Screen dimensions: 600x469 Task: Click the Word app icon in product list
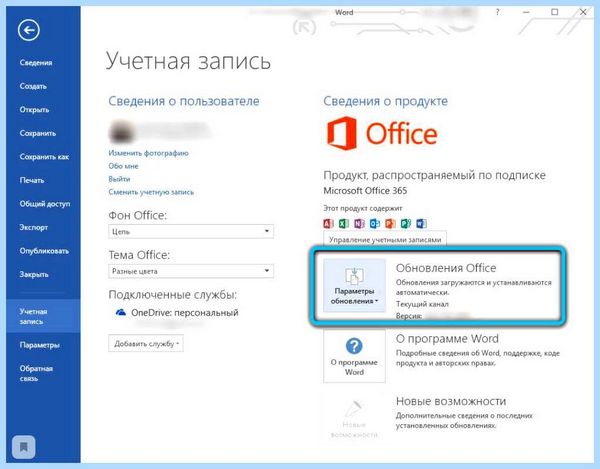(421, 223)
